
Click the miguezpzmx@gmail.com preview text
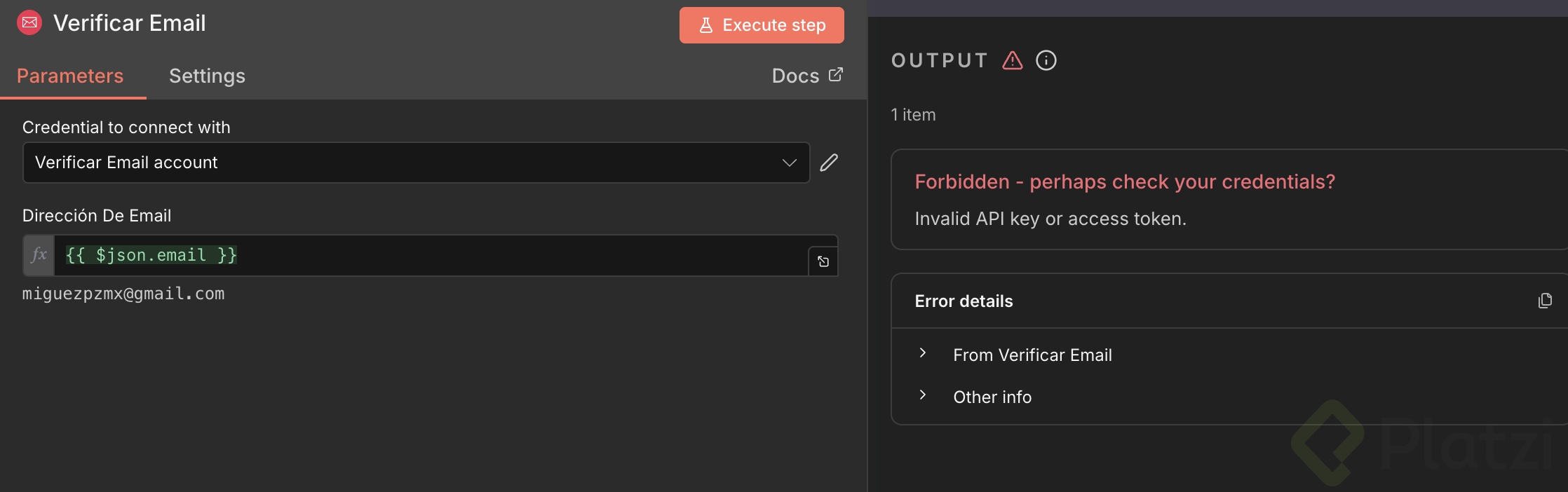point(123,294)
